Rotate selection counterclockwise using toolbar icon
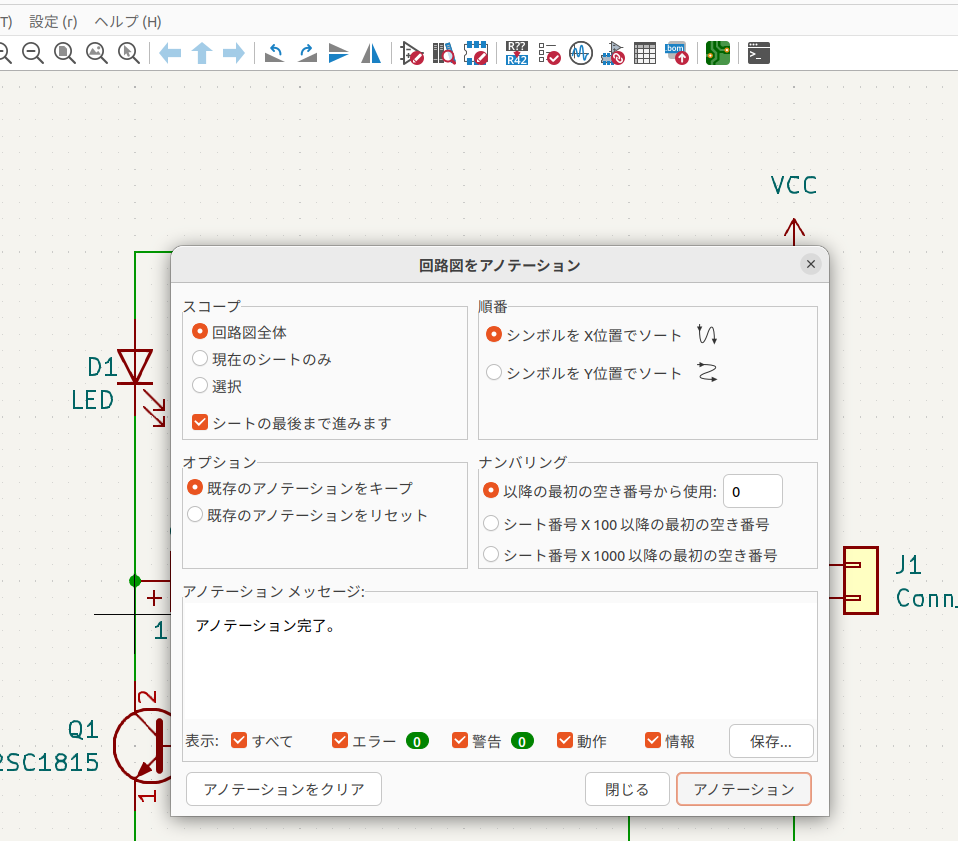 [x=275, y=54]
